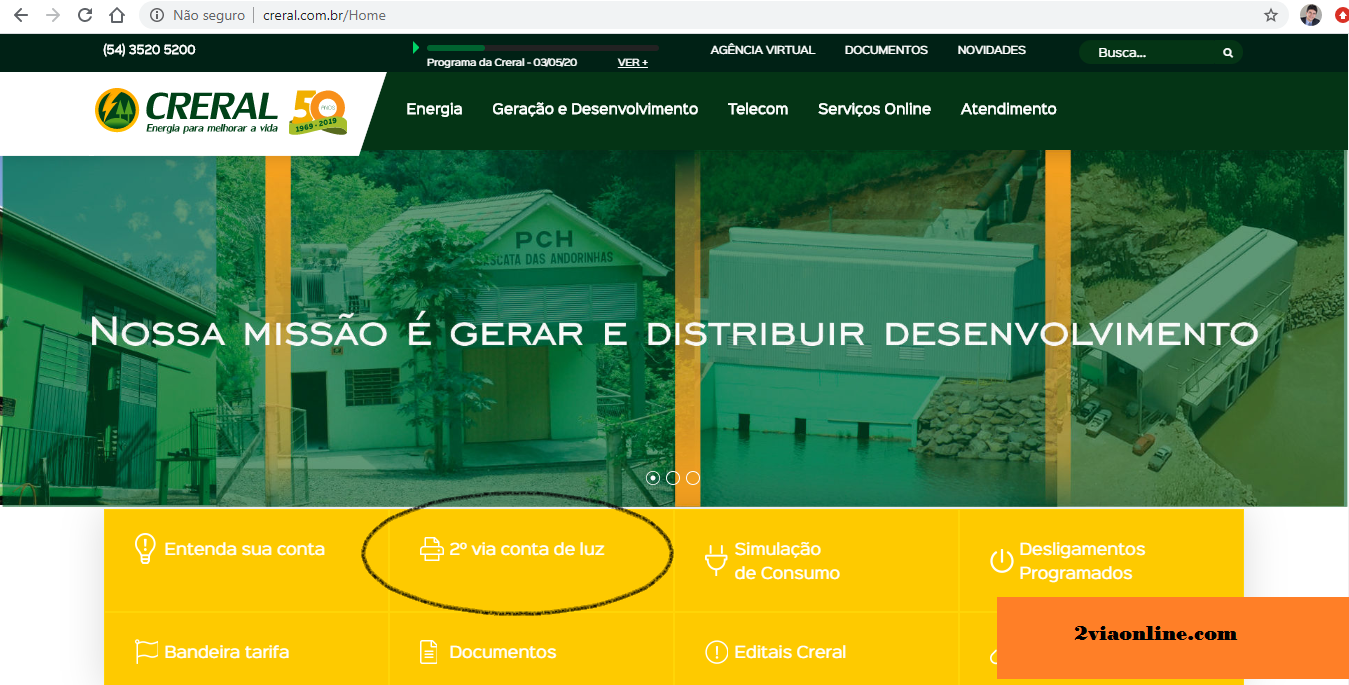Seek within the audio progress bar
1349x685 pixels.
pos(542,47)
